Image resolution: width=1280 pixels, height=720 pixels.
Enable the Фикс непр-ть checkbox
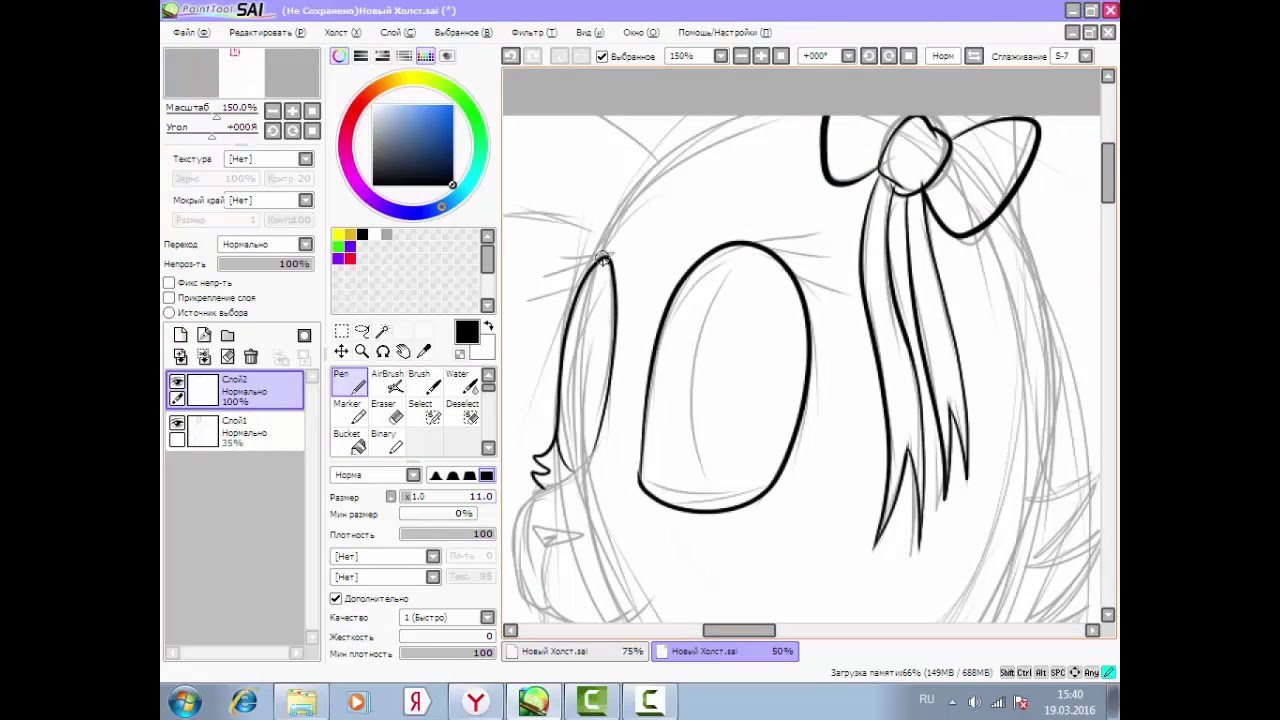169,283
